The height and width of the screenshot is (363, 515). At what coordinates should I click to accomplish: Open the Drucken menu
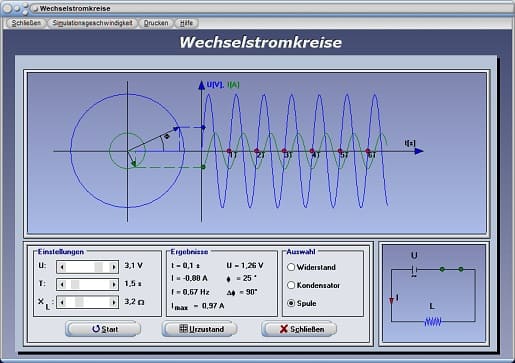pyautogui.click(x=156, y=23)
